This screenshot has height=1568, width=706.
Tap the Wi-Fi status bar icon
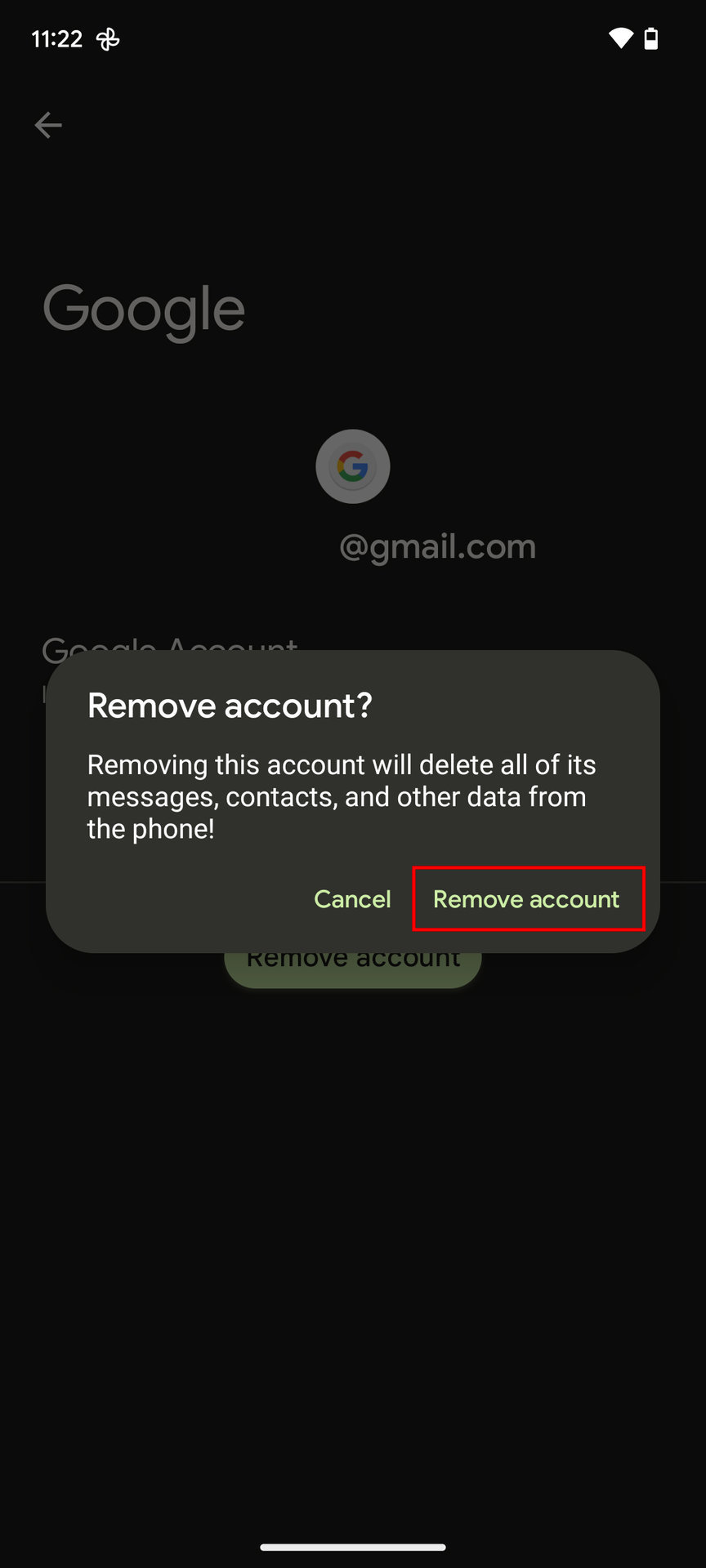(620, 38)
